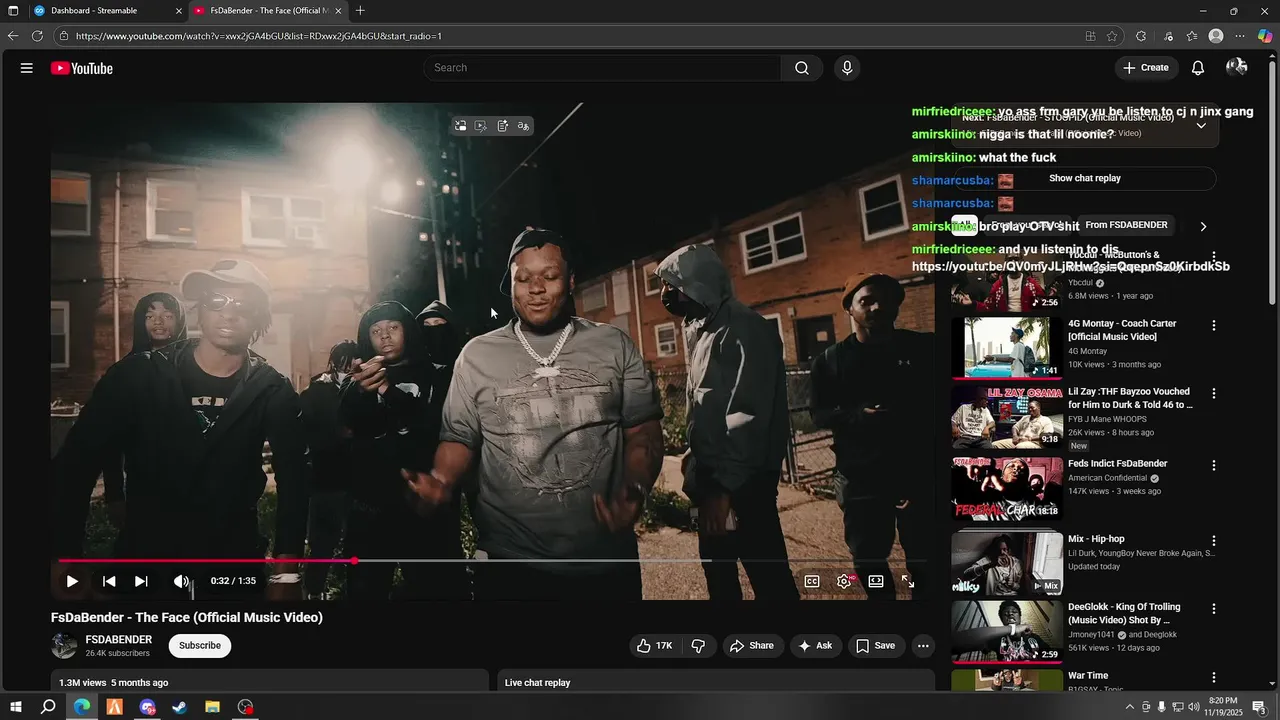This screenshot has height=720, width=1280.
Task: Open browser extensions puzzle icon
Action: (1141, 36)
